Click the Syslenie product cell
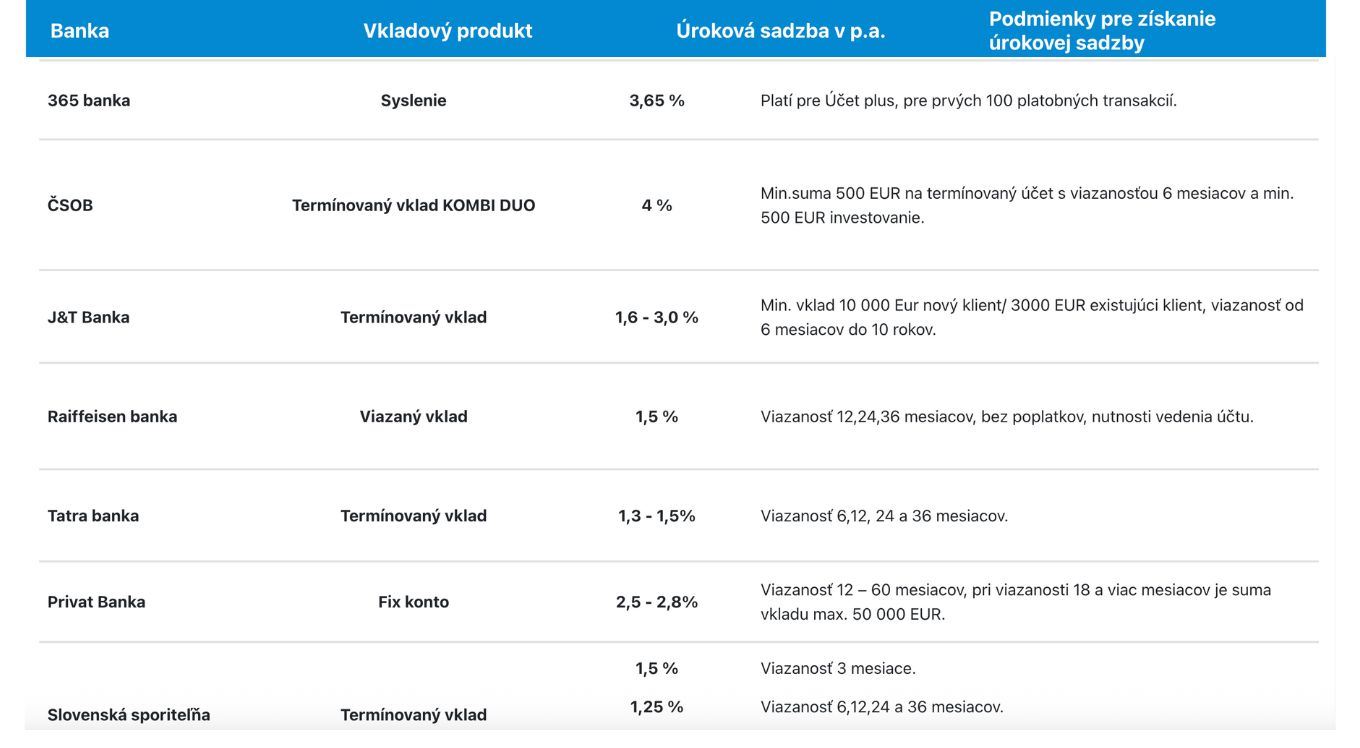1360x748 pixels. [x=413, y=100]
